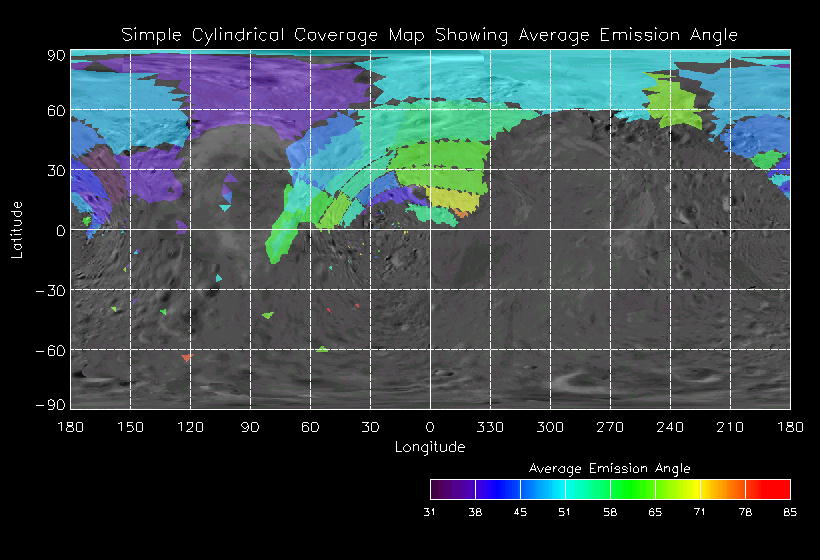Click the 31 value under the colorbar

pyautogui.click(x=431, y=512)
